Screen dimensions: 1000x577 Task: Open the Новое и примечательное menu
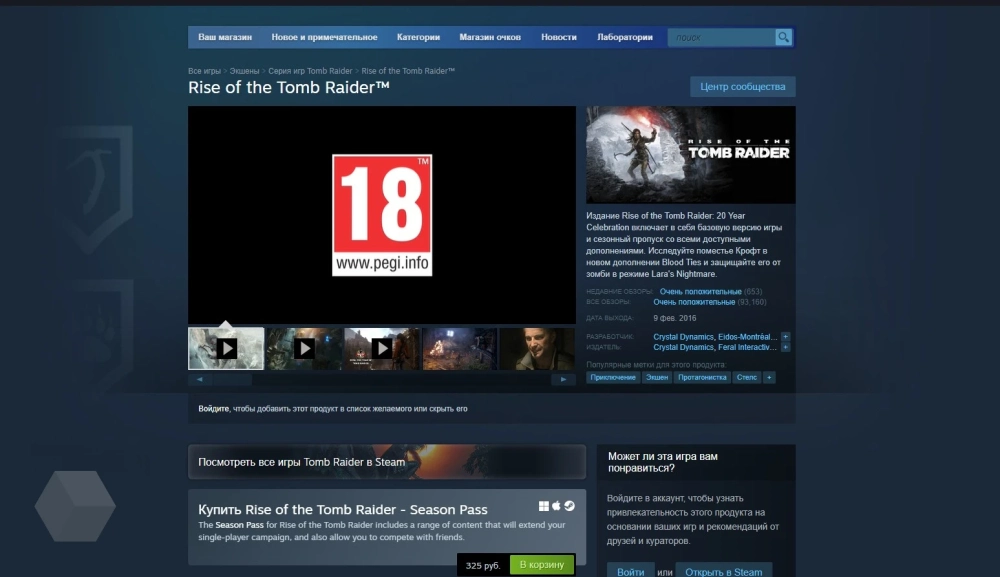[324, 37]
